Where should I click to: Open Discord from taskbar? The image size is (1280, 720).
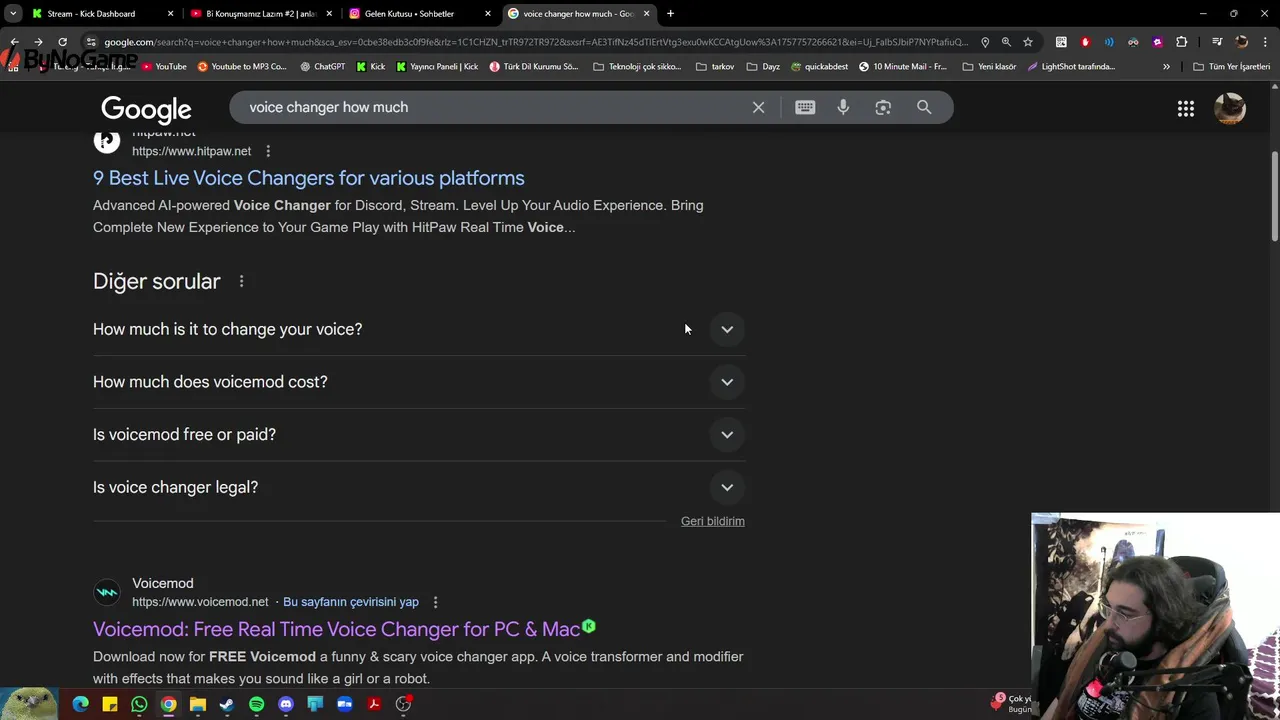[286, 704]
